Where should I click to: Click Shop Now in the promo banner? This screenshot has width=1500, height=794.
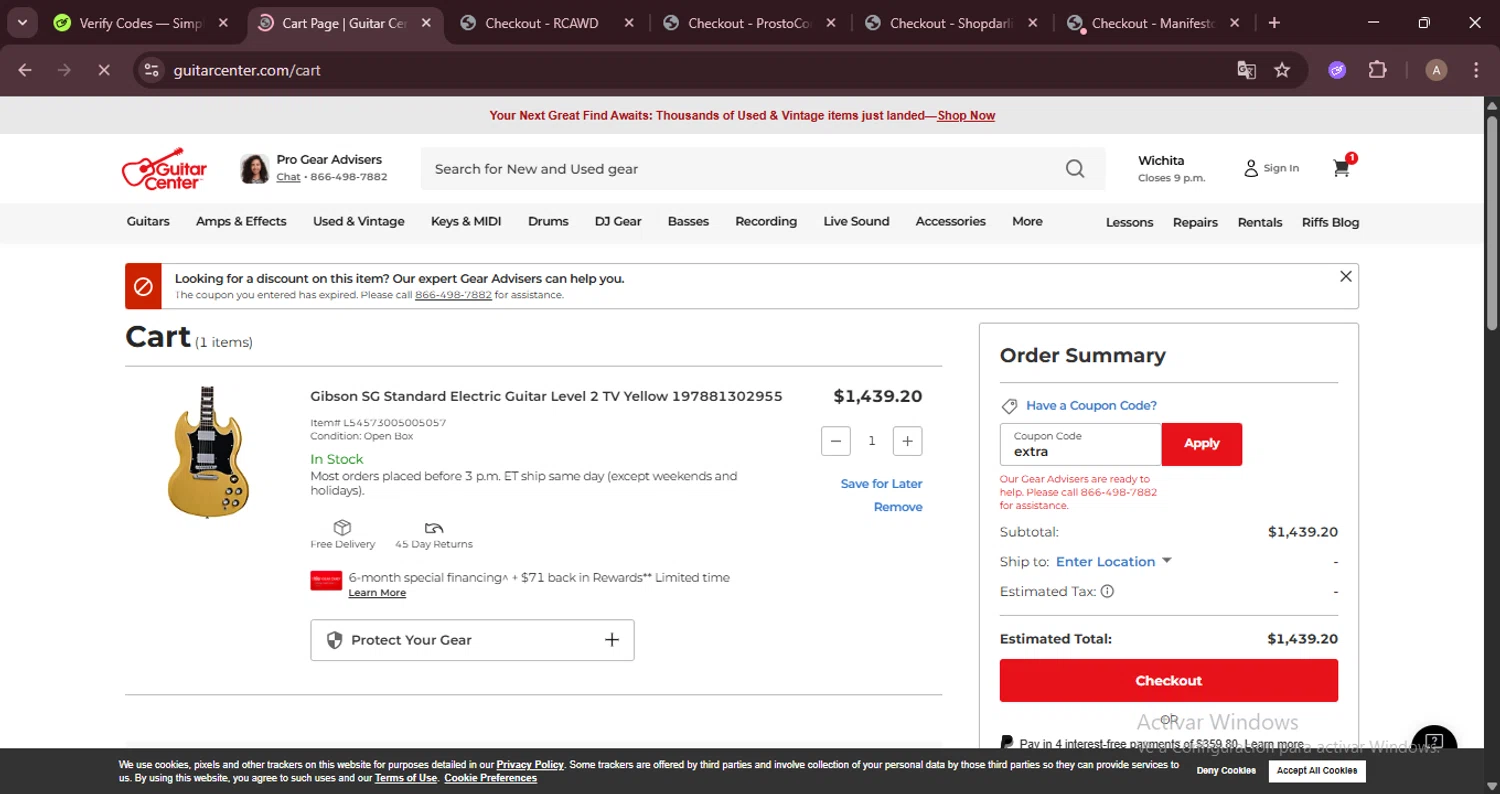966,115
